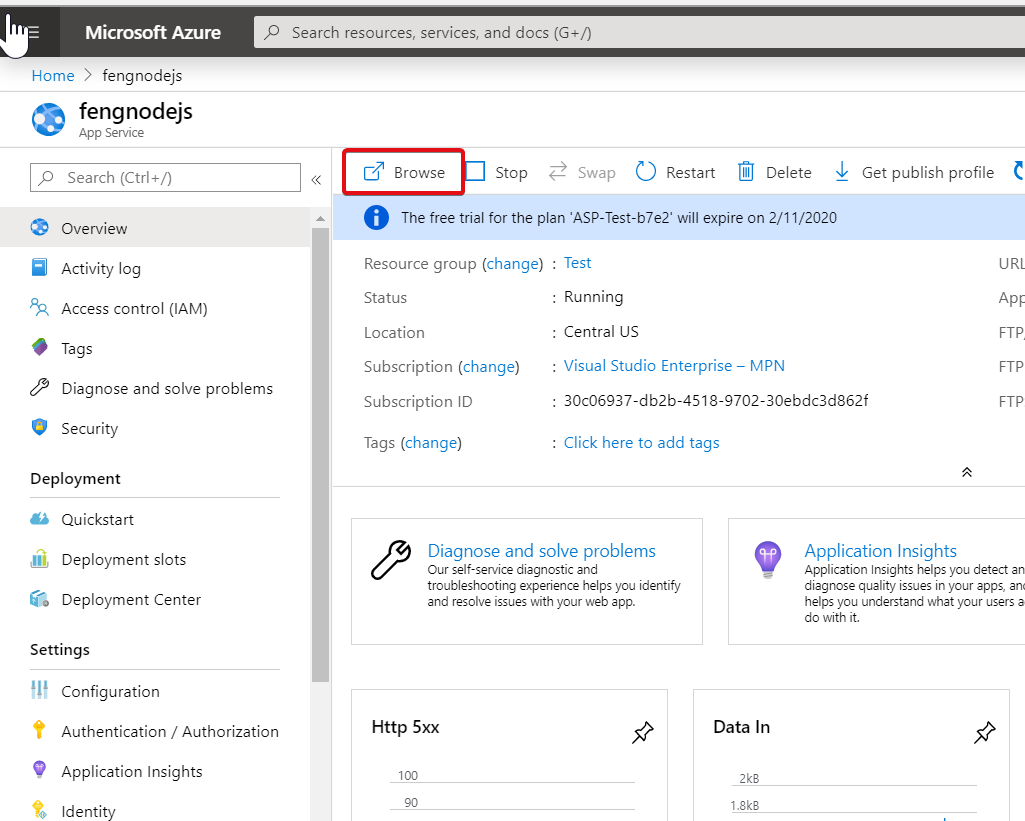Open the Application Insights card title link
1025x821 pixels.
pyautogui.click(x=881, y=551)
